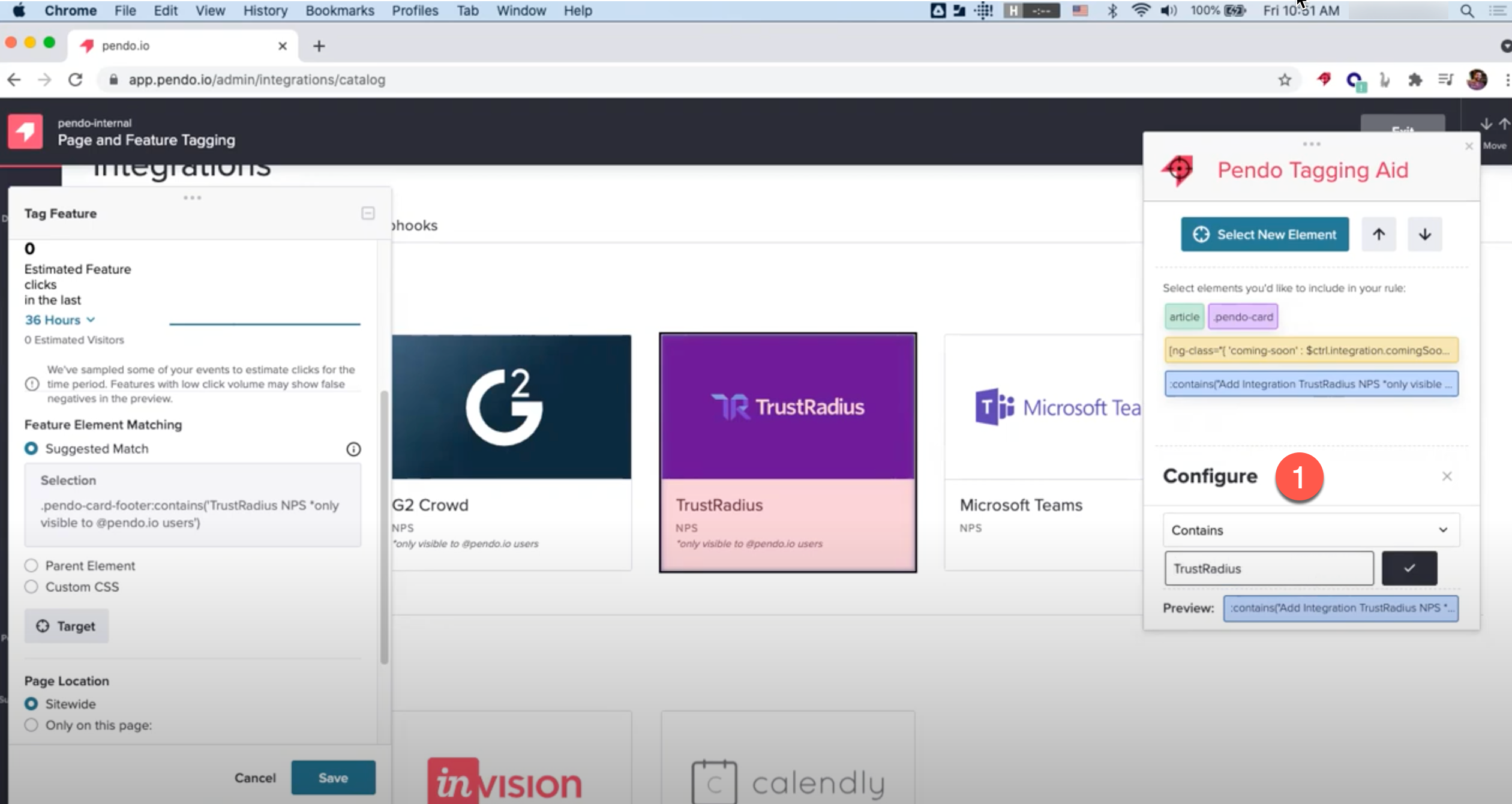Open the volume menu bar icon
Image resolution: width=1512 pixels, height=804 pixels.
tap(1168, 11)
